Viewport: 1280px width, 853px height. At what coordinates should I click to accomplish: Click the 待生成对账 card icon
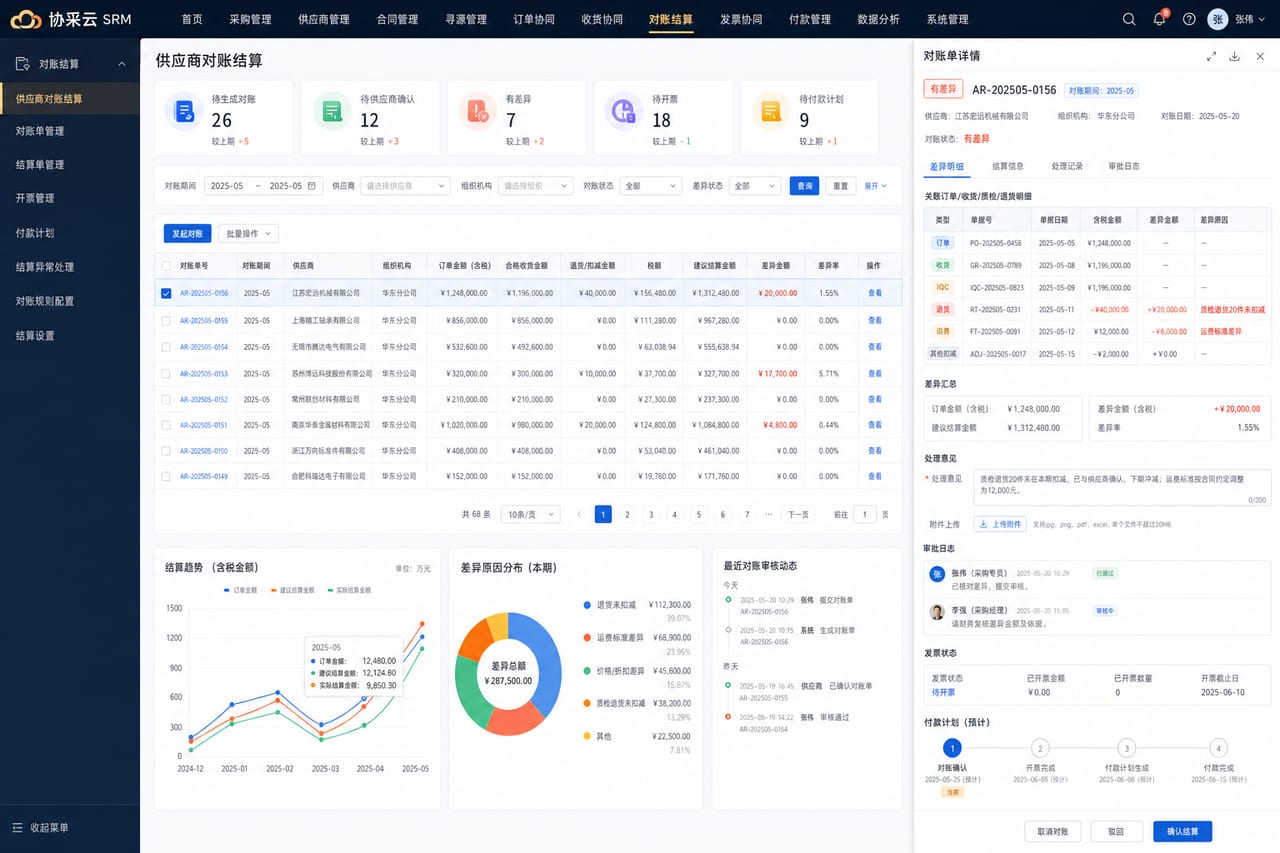pyautogui.click(x=184, y=111)
